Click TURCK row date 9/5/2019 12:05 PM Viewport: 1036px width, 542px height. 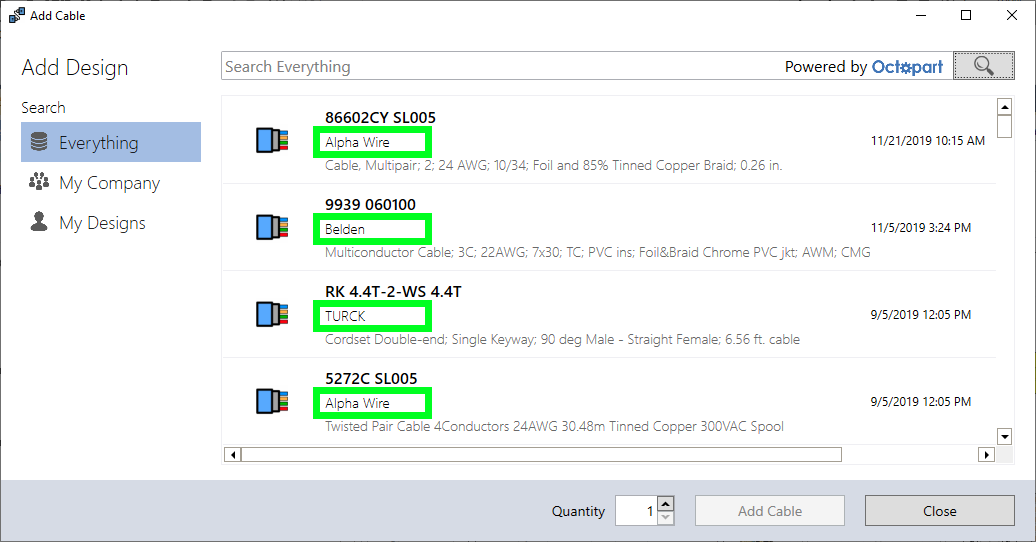921,315
